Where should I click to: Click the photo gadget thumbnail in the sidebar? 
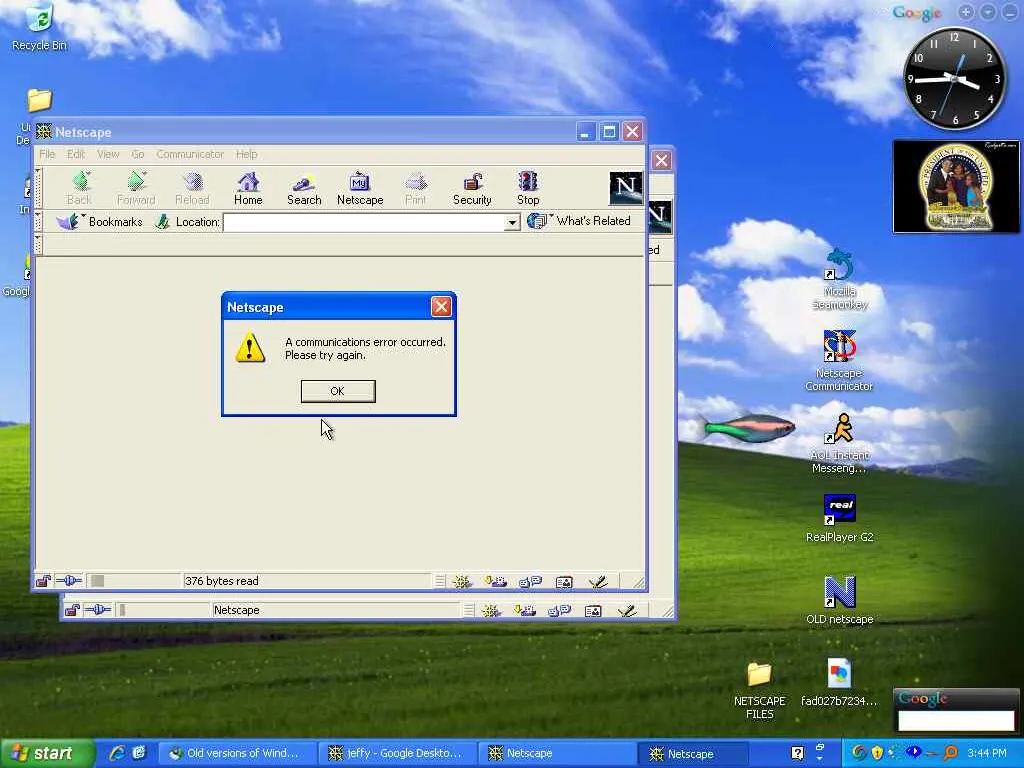(x=955, y=186)
